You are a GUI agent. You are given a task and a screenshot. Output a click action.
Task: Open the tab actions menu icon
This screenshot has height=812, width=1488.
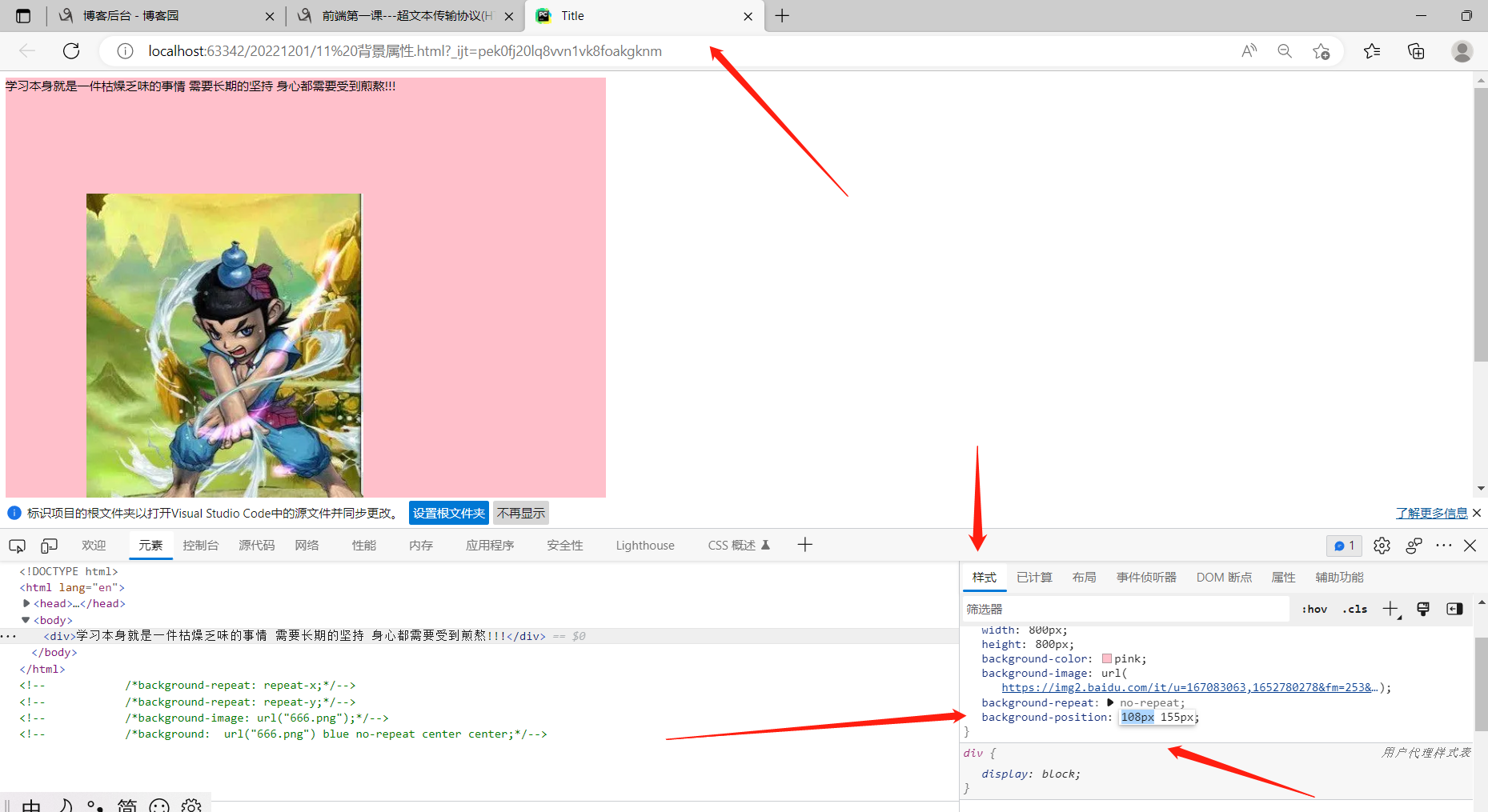(x=23, y=16)
